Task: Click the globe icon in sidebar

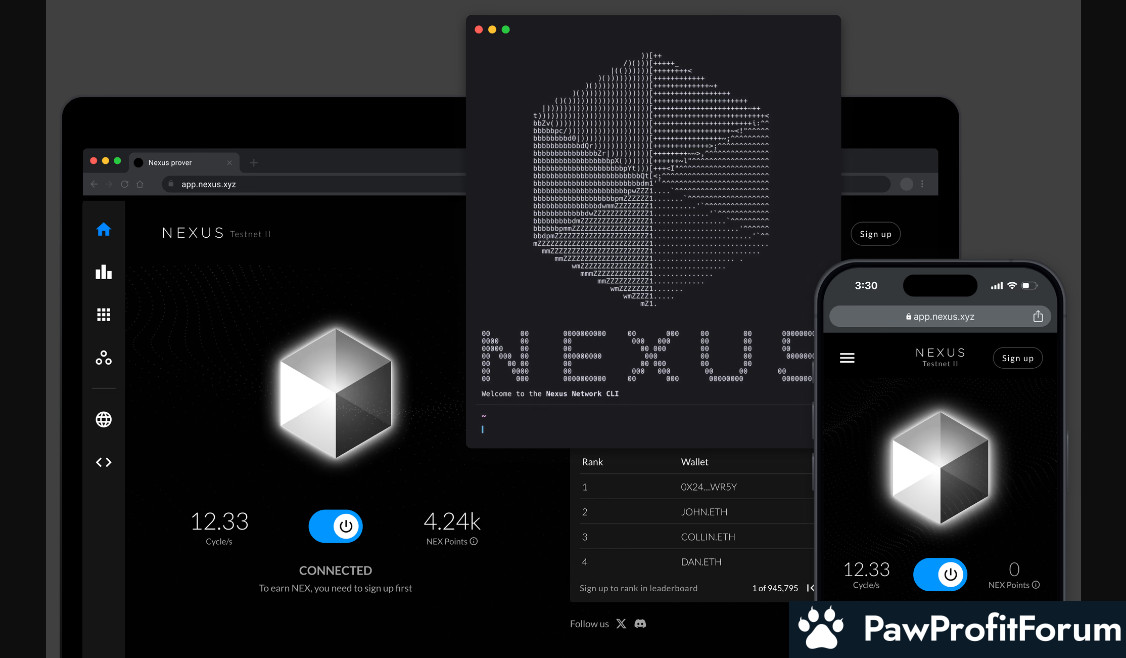Action: [103, 420]
